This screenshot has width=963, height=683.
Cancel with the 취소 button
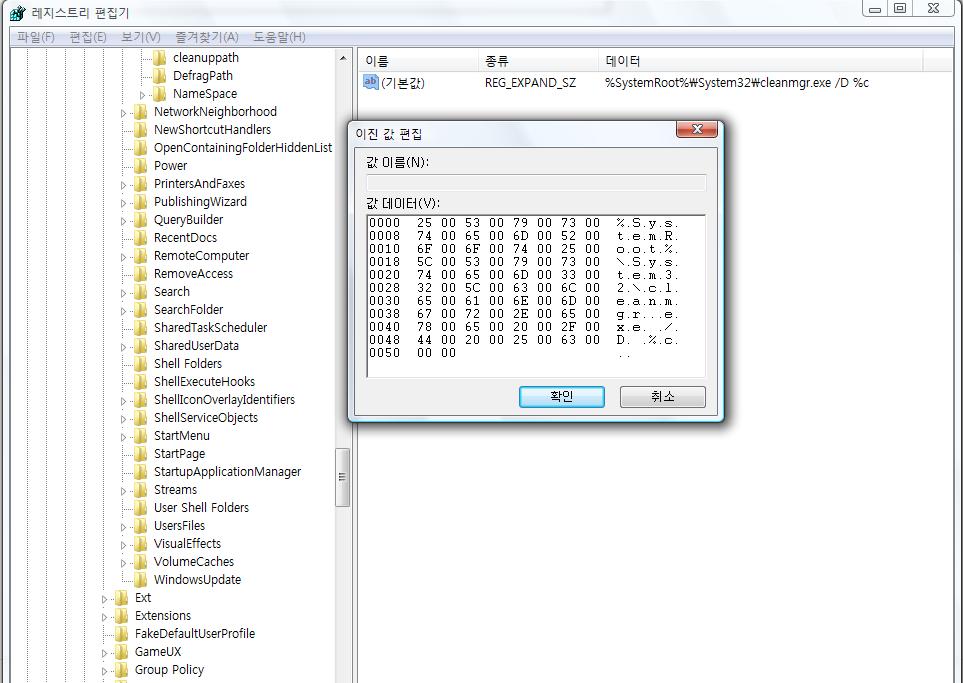coord(663,397)
